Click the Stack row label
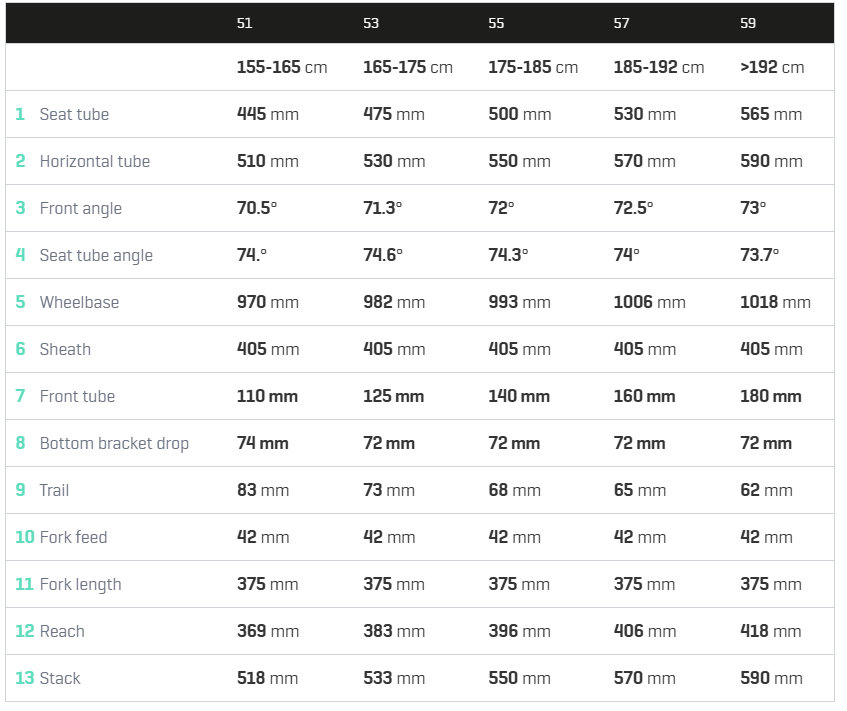The image size is (847, 711). [60, 678]
